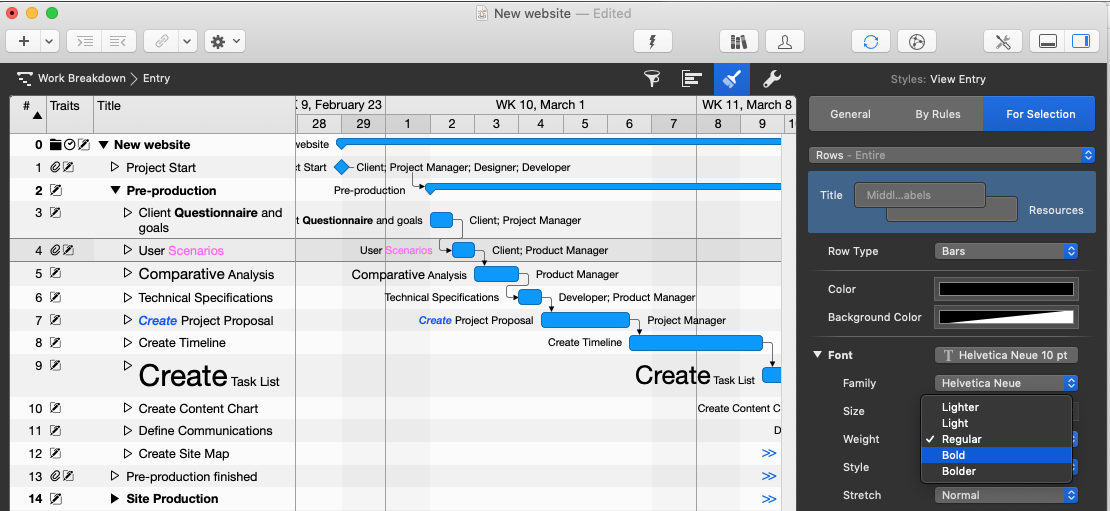Image resolution: width=1110 pixels, height=511 pixels.
Task: Click the resources person icon
Action: tap(785, 41)
